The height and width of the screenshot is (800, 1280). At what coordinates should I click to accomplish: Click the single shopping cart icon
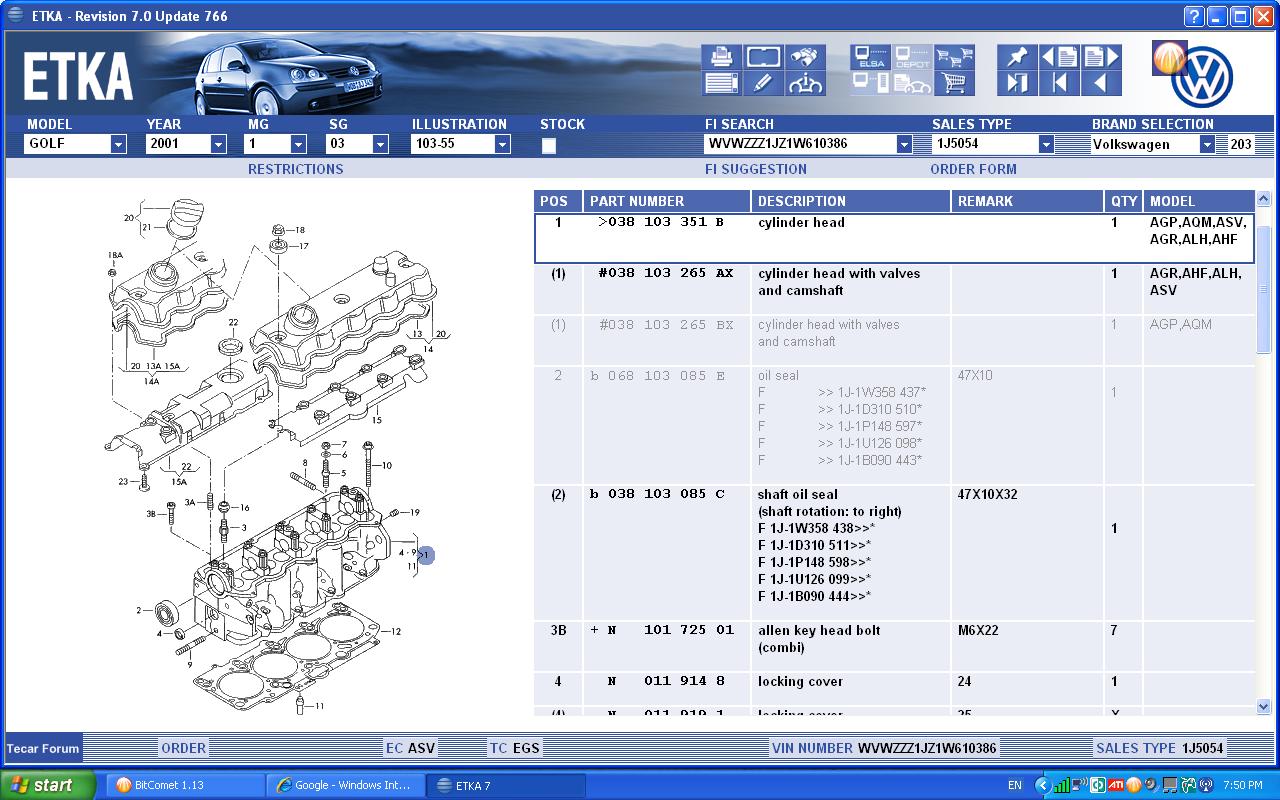[955, 83]
